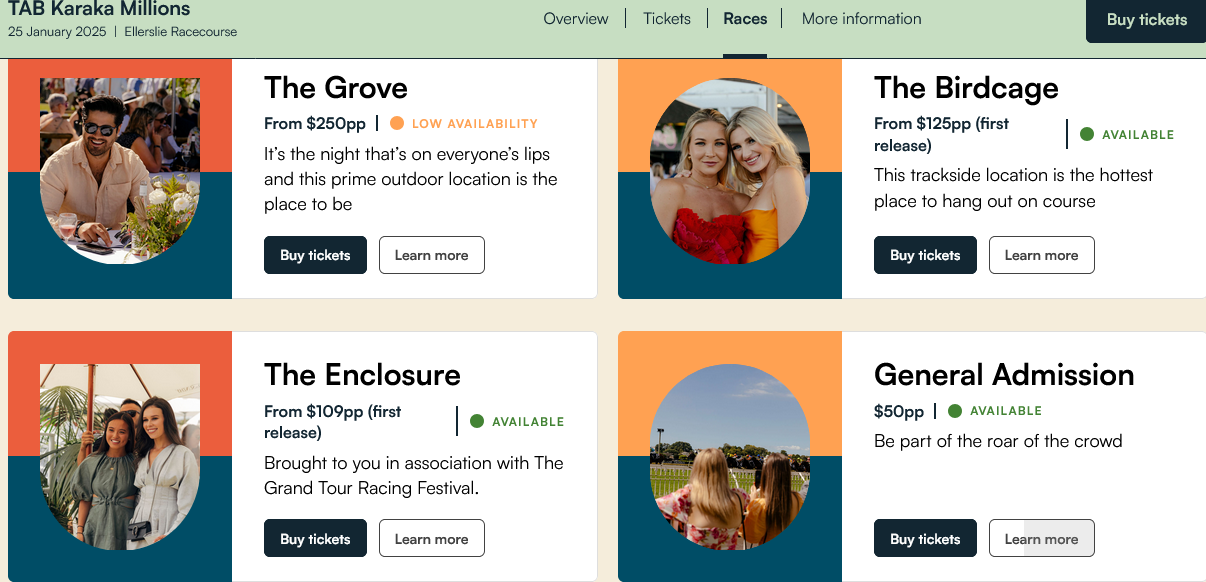Click General Admission AVAILABLE label
Screen dimensions: 1206x582
click(x=1006, y=411)
